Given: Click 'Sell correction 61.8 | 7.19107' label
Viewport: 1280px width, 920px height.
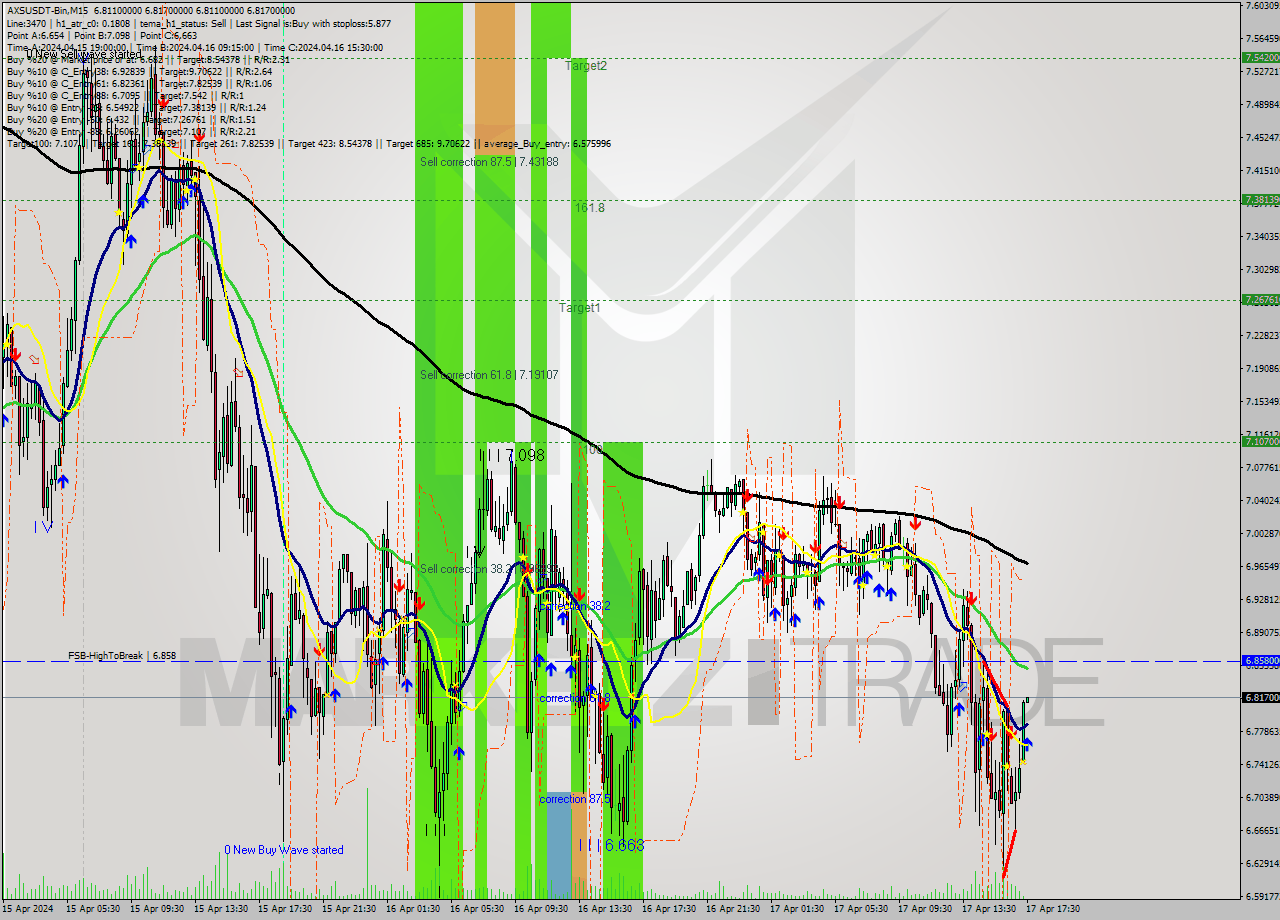Looking at the screenshot, I should click(489, 375).
